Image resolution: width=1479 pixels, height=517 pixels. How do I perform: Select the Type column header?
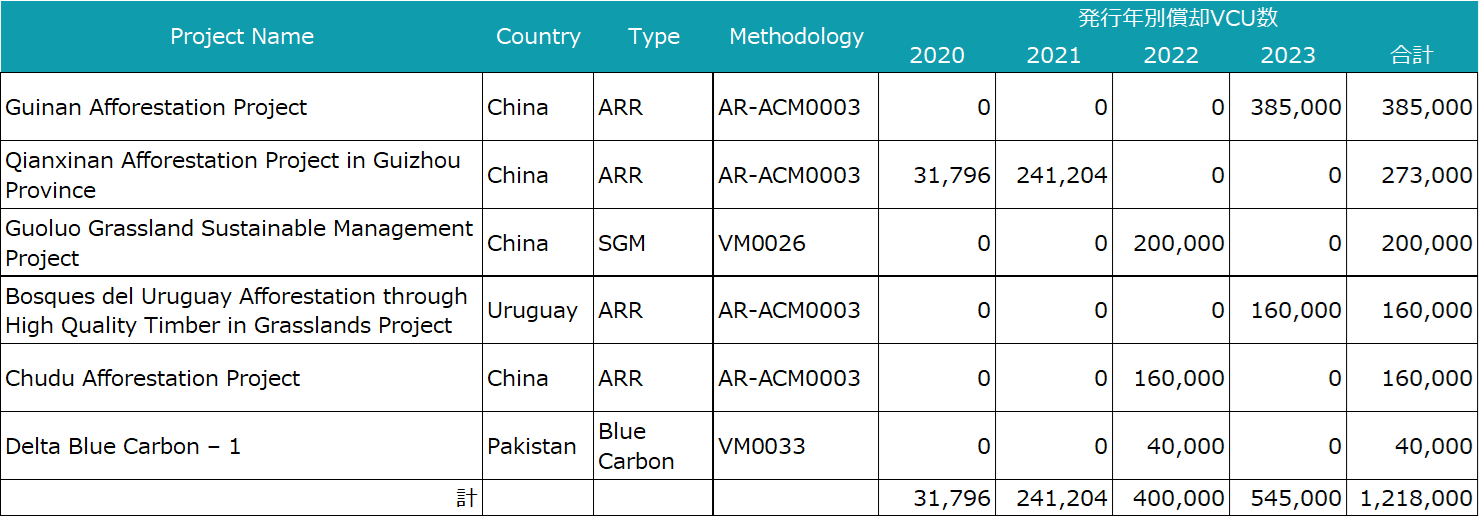point(654,37)
